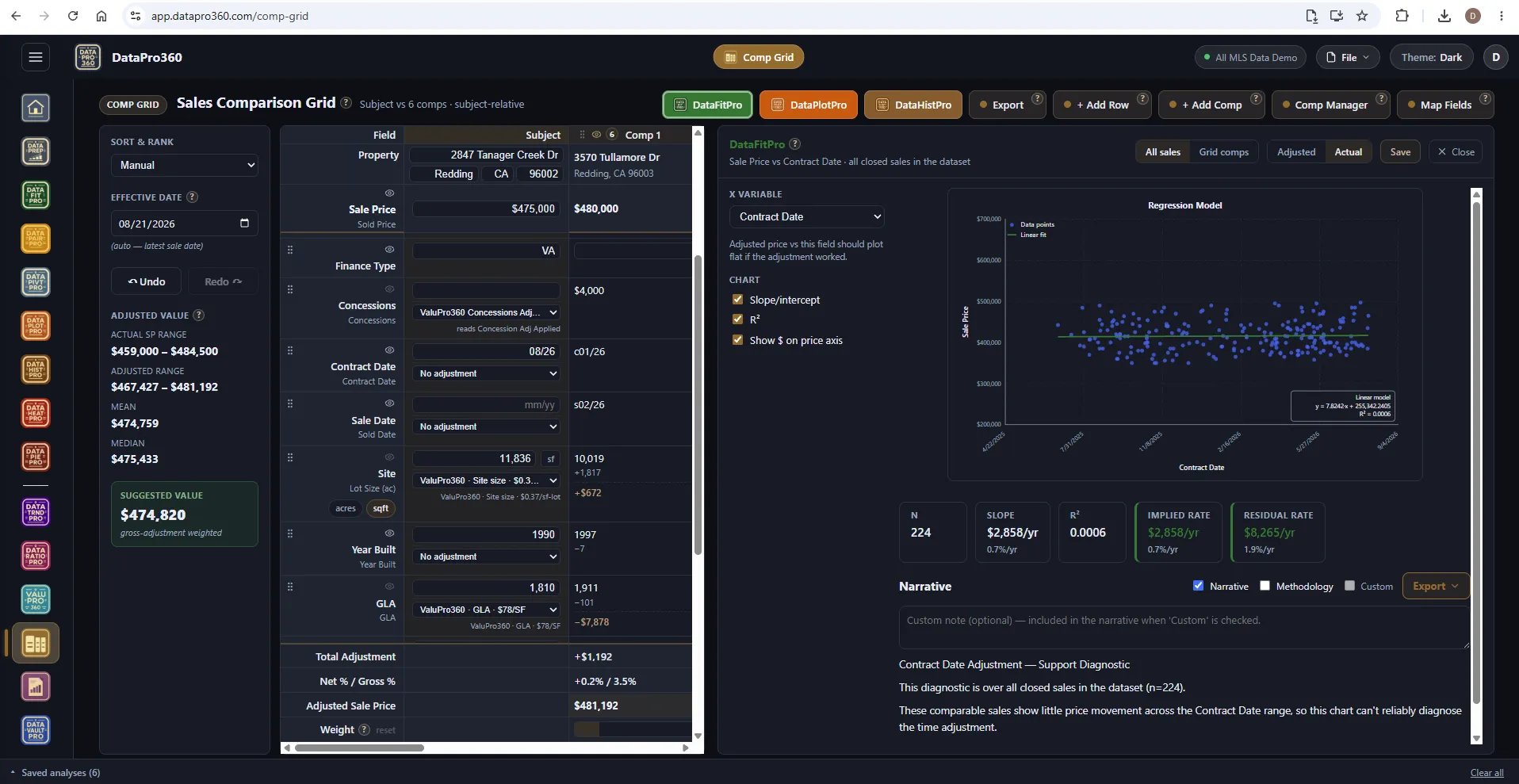Toggle visibility eye for Contract Date row
The image size is (1519, 784).
389,350
